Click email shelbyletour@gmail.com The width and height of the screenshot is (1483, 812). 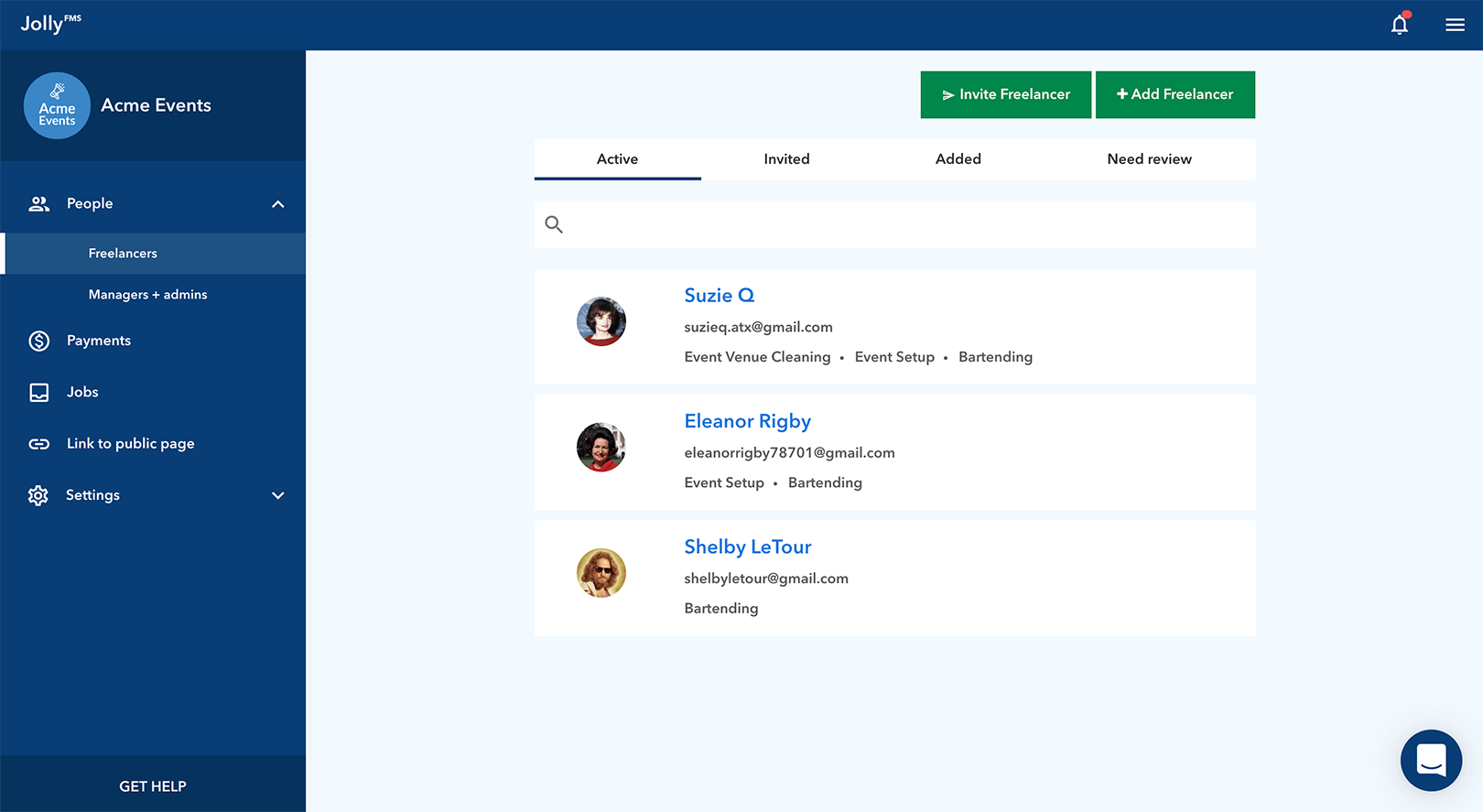(766, 579)
